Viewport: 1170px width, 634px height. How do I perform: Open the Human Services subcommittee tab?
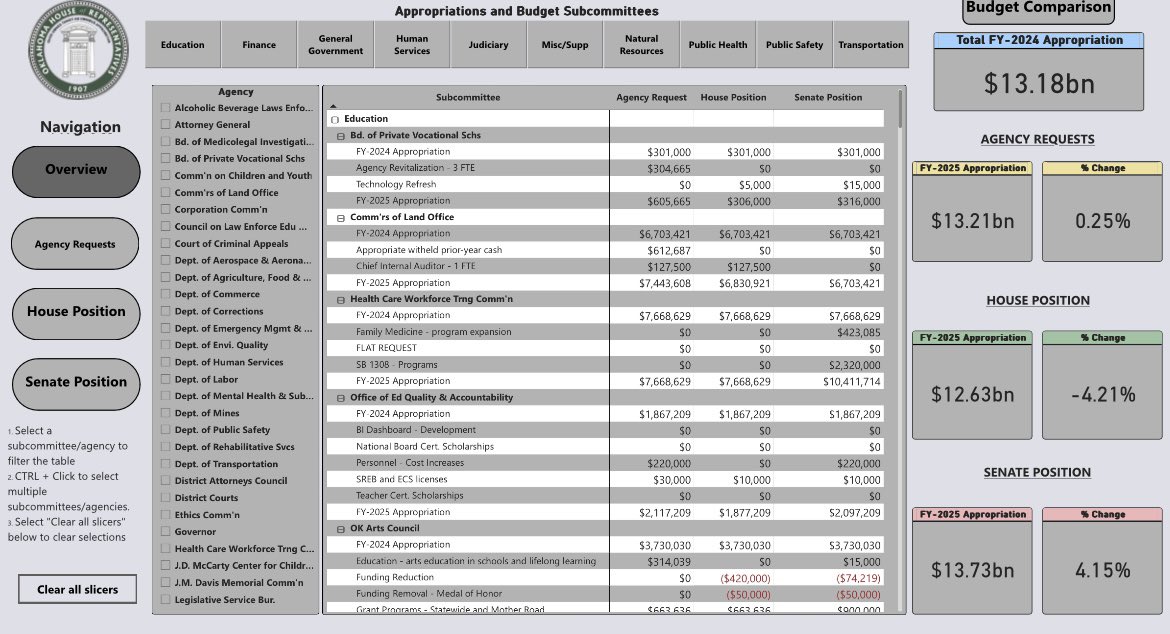(x=412, y=45)
